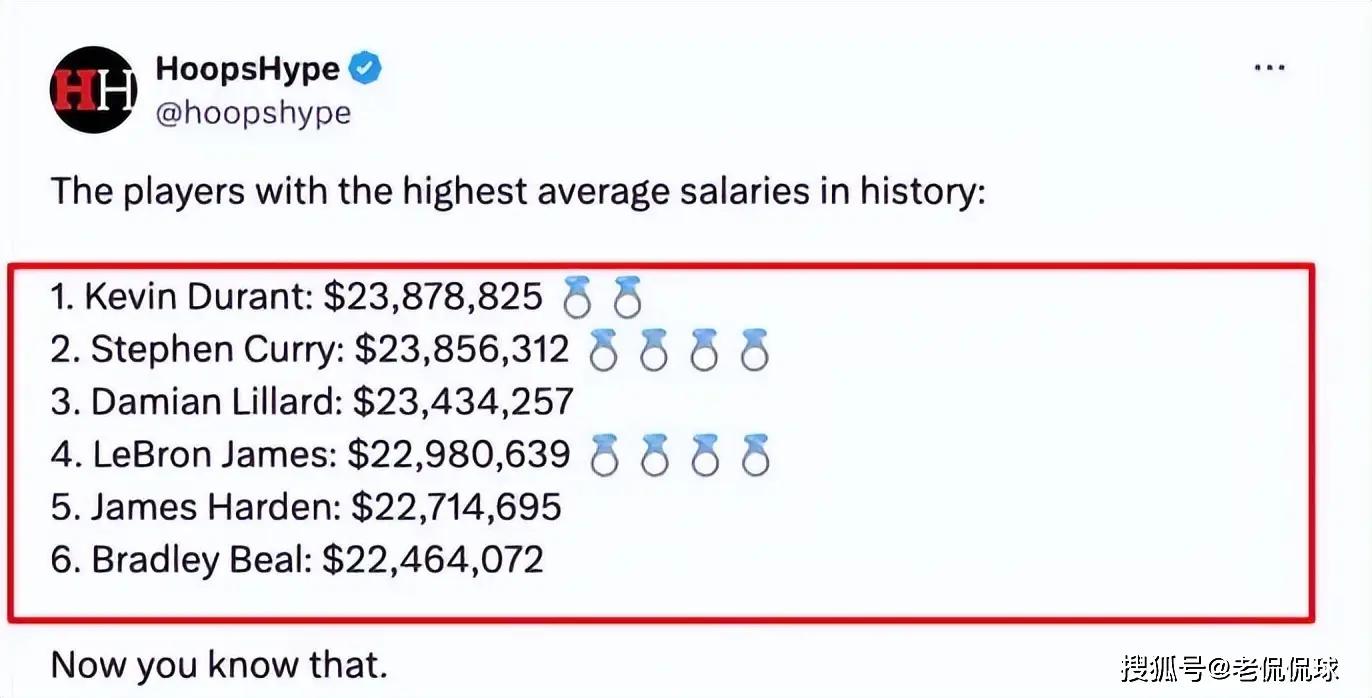Open the @hoopshype handle link
Viewport: 1372px width, 698px height.
click(x=253, y=112)
